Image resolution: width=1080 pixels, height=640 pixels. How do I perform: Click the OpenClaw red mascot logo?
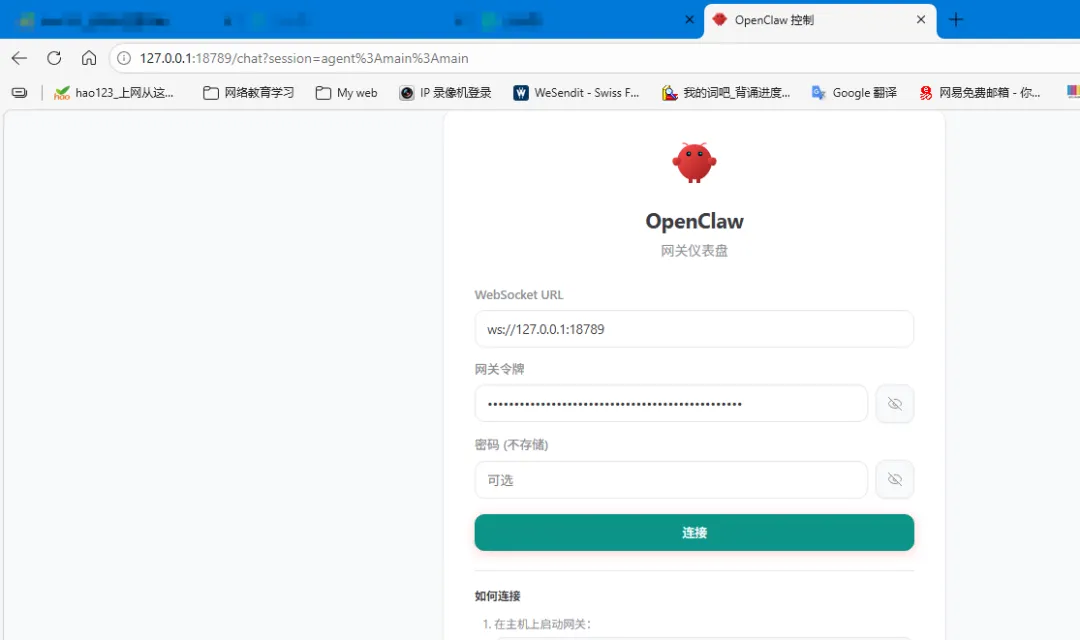(x=694, y=163)
